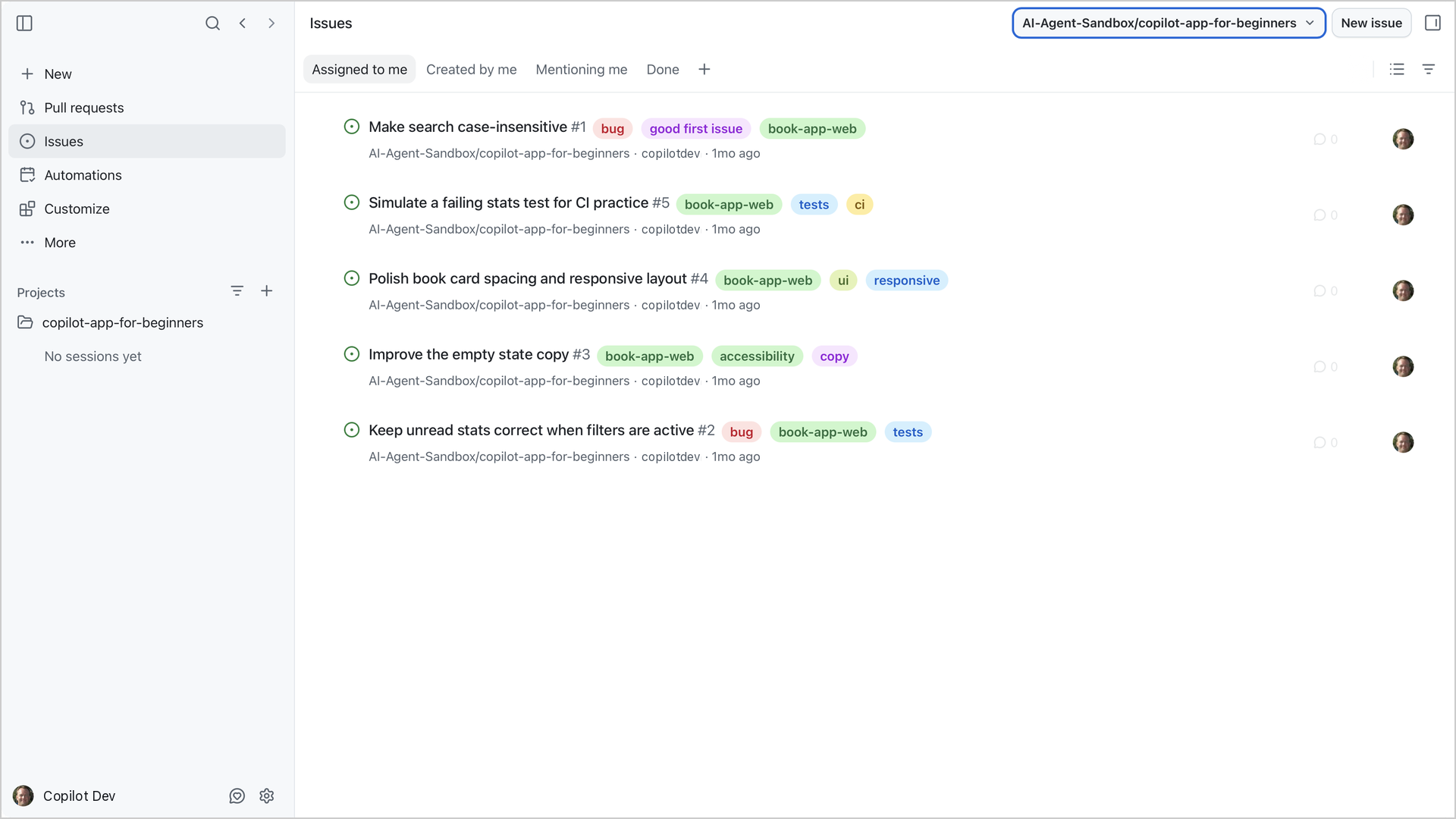Click open status icon for issue #1
1456x819 pixels.
point(352,127)
